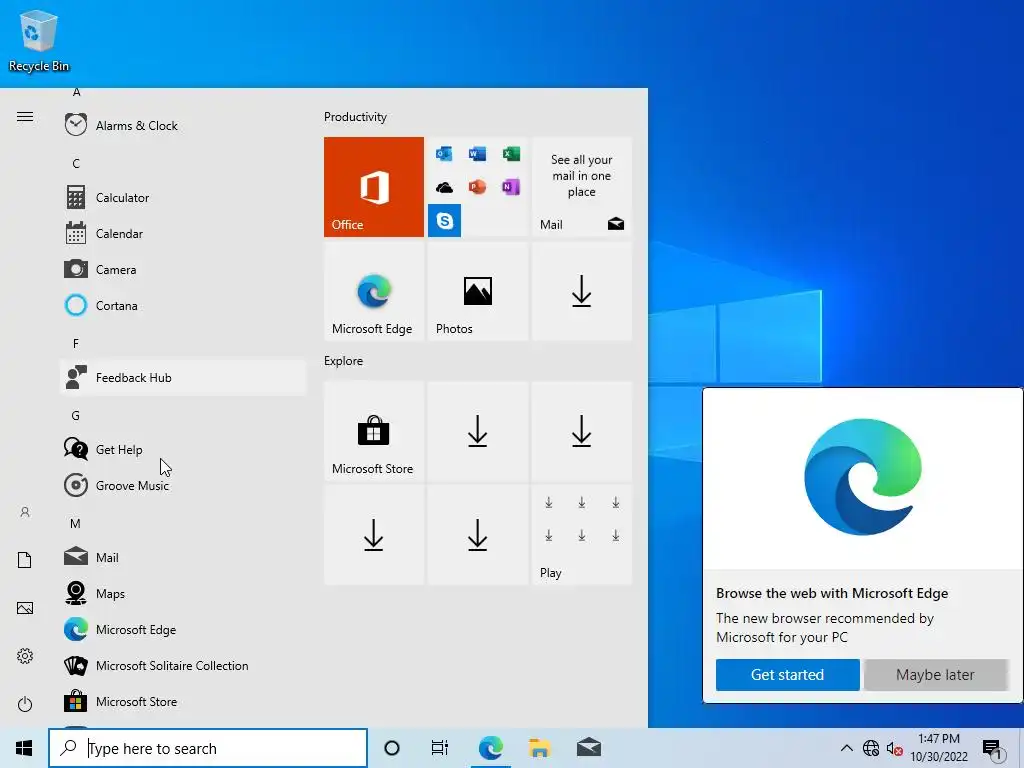Open the Skype tile

pos(444,220)
